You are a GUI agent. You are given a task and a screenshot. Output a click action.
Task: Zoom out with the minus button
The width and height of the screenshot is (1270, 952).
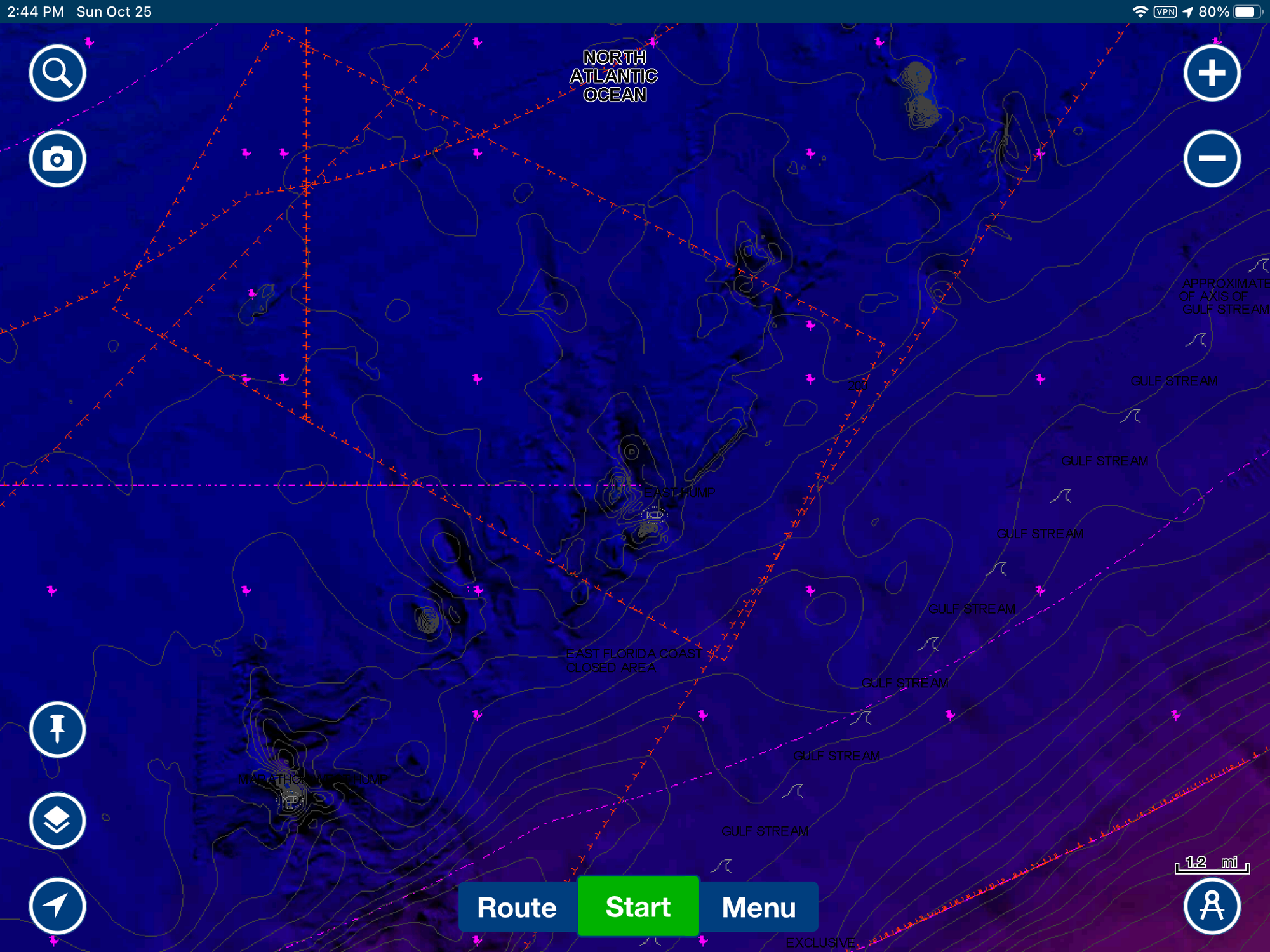[1212, 159]
